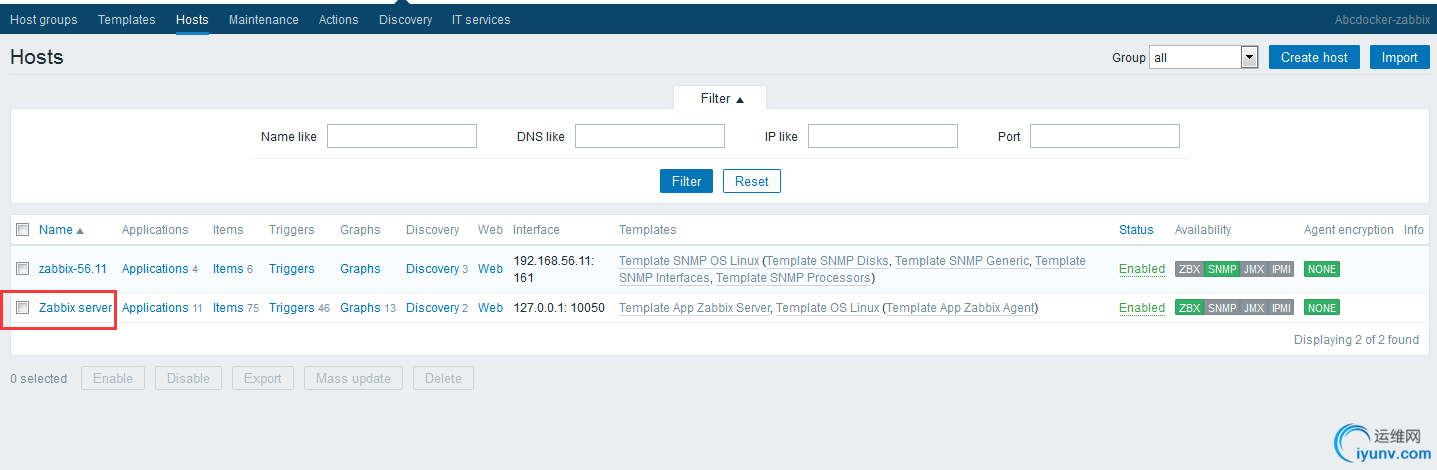
Task: Open Graphs for zabbix-56.11
Action: pyautogui.click(x=360, y=269)
